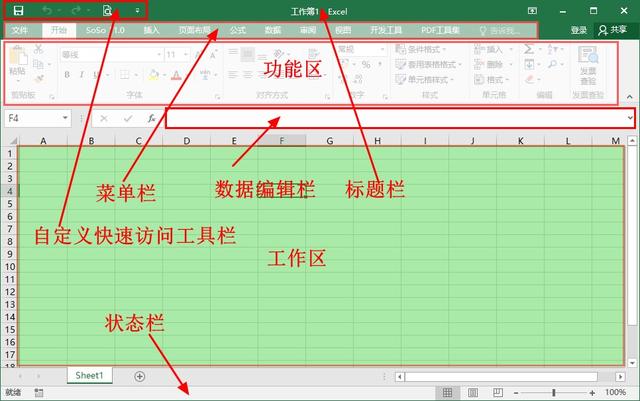Viewport: 640px width, 401px height.
Task: Toggle Bold formatting
Action: [x=67, y=75]
